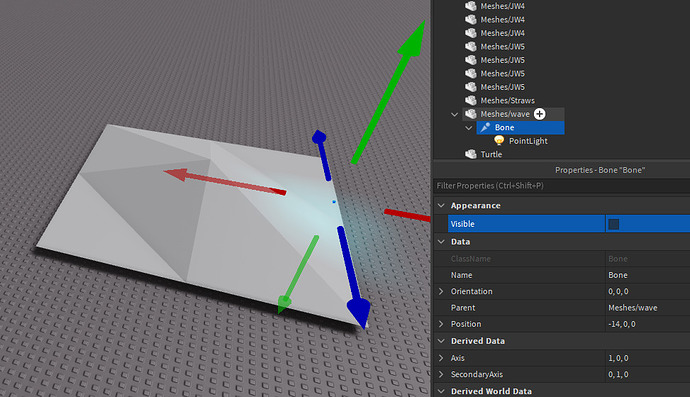
Task: Click the Bone icon in the Explorer
Action: coord(485,128)
